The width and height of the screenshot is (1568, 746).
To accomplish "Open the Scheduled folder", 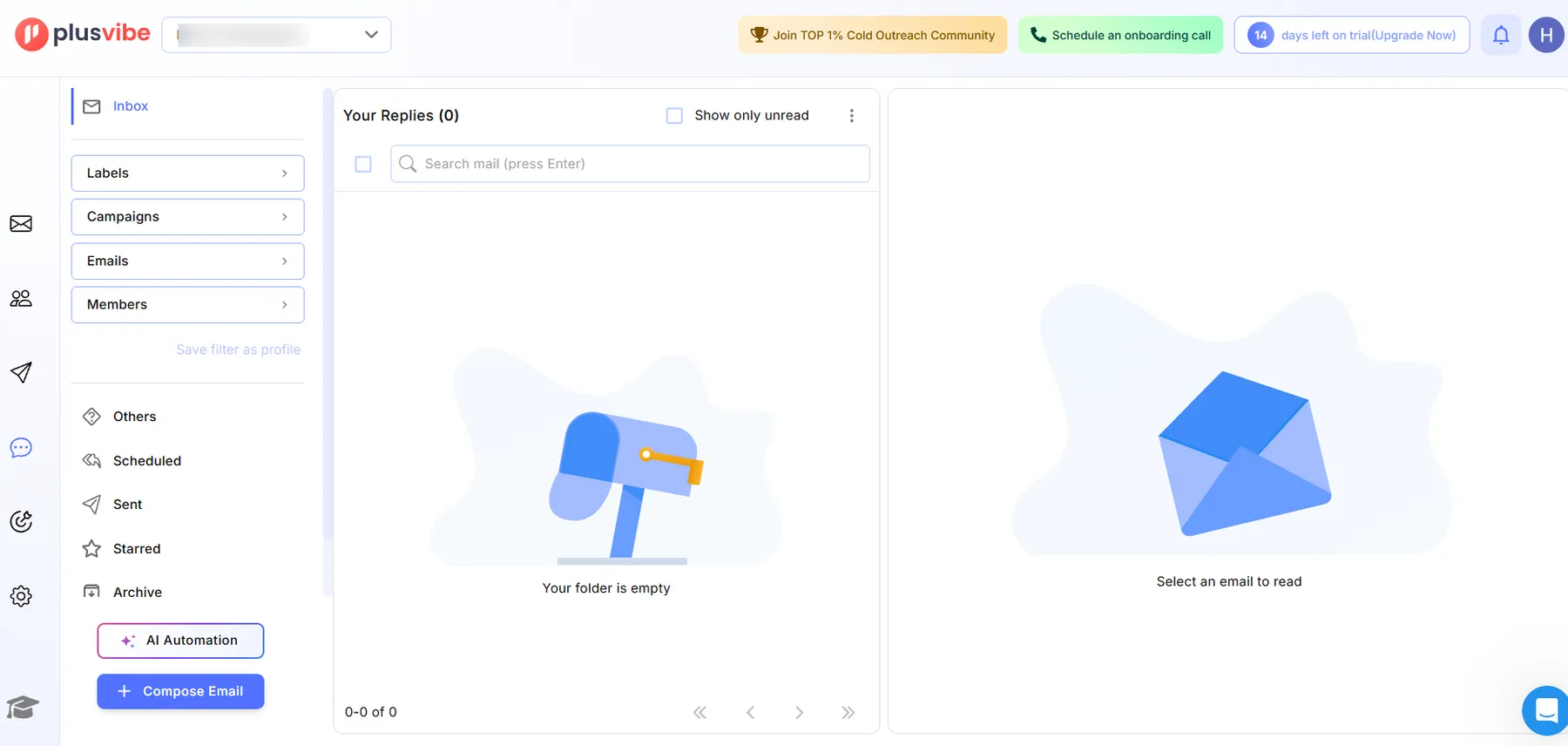I will [132, 461].
